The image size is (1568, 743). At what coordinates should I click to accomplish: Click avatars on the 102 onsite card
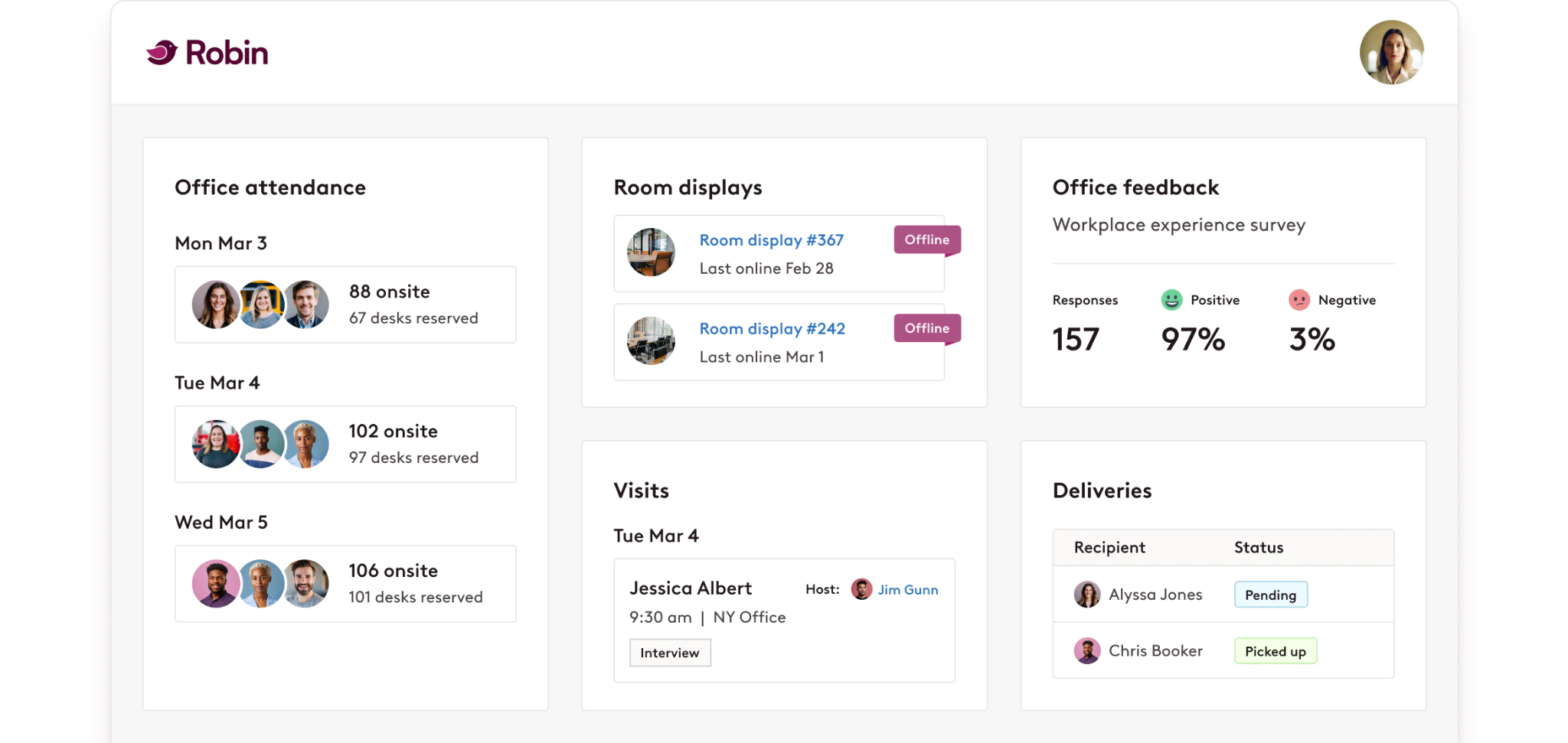pos(260,444)
